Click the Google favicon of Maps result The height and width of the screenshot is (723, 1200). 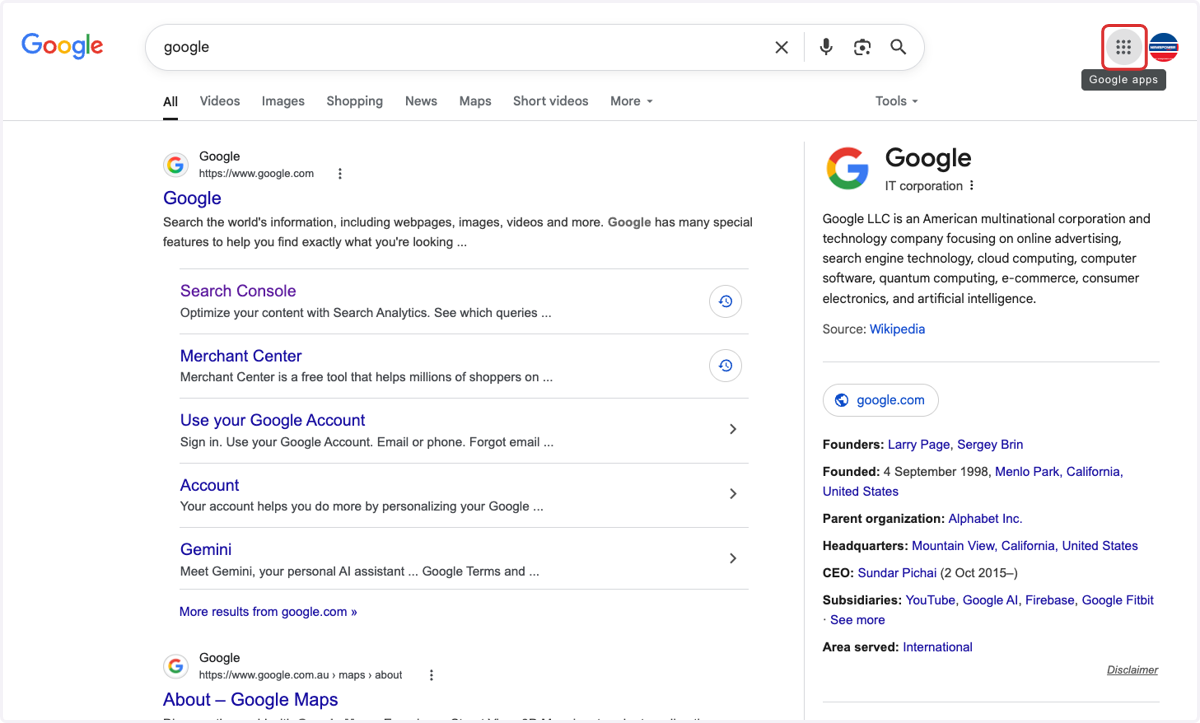click(176, 666)
